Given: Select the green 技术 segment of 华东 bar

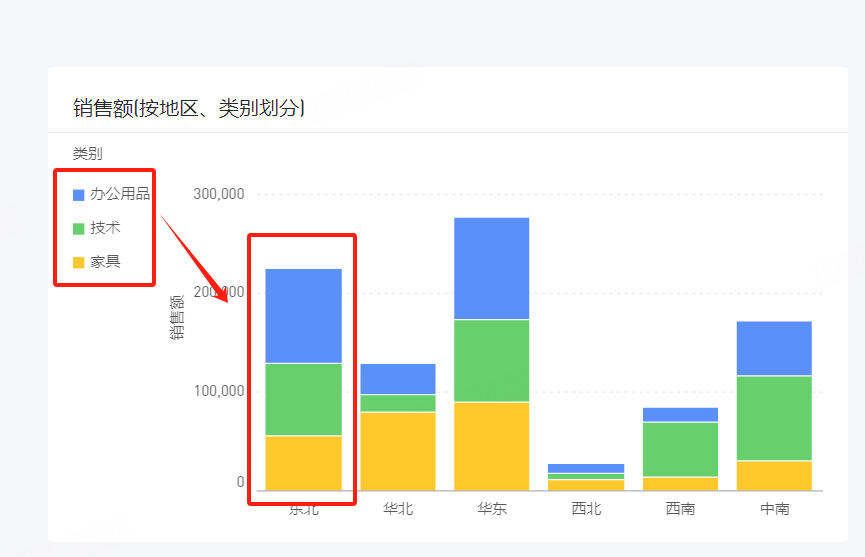Looking at the screenshot, I should (x=491, y=360).
